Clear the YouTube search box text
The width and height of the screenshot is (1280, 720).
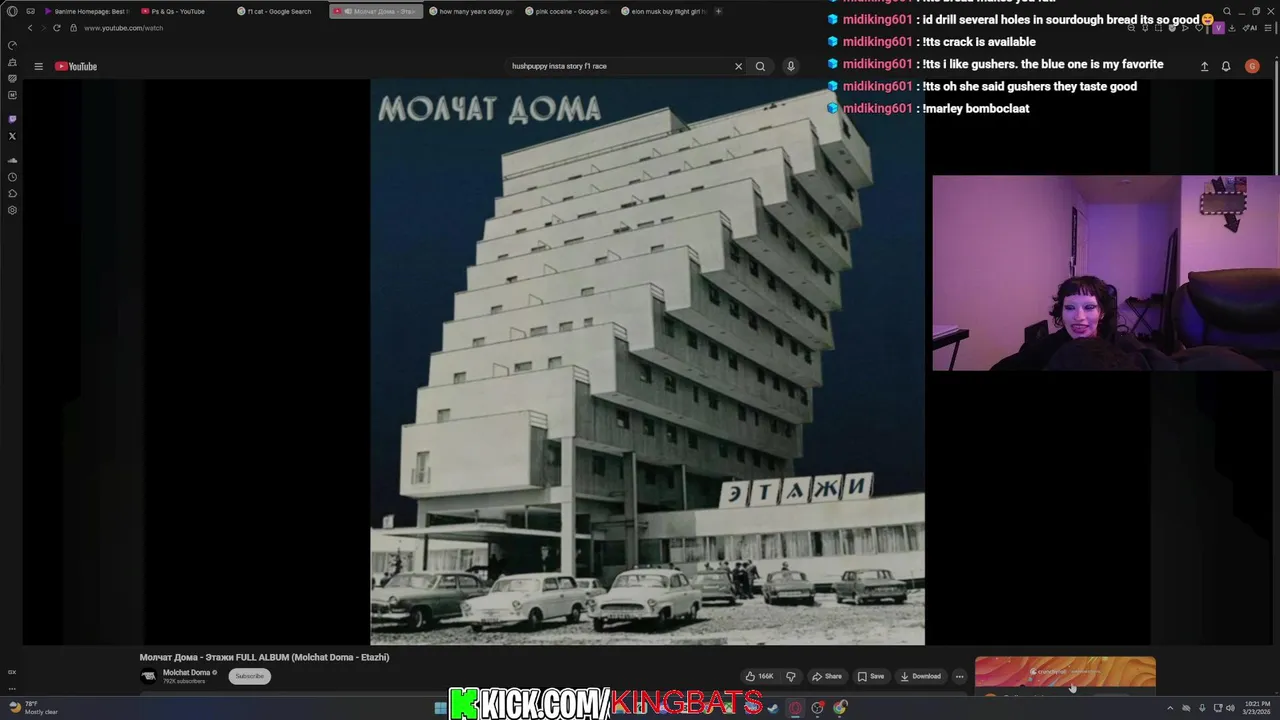coord(738,66)
